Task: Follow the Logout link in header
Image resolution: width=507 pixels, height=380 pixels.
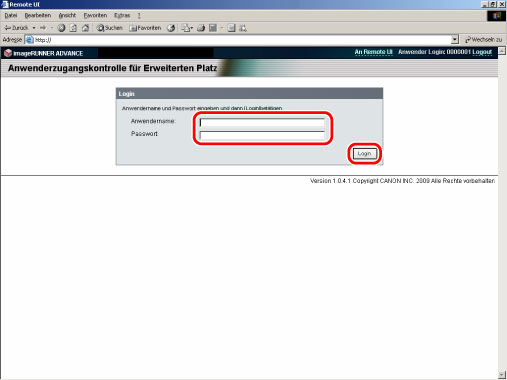Action: tap(482, 52)
